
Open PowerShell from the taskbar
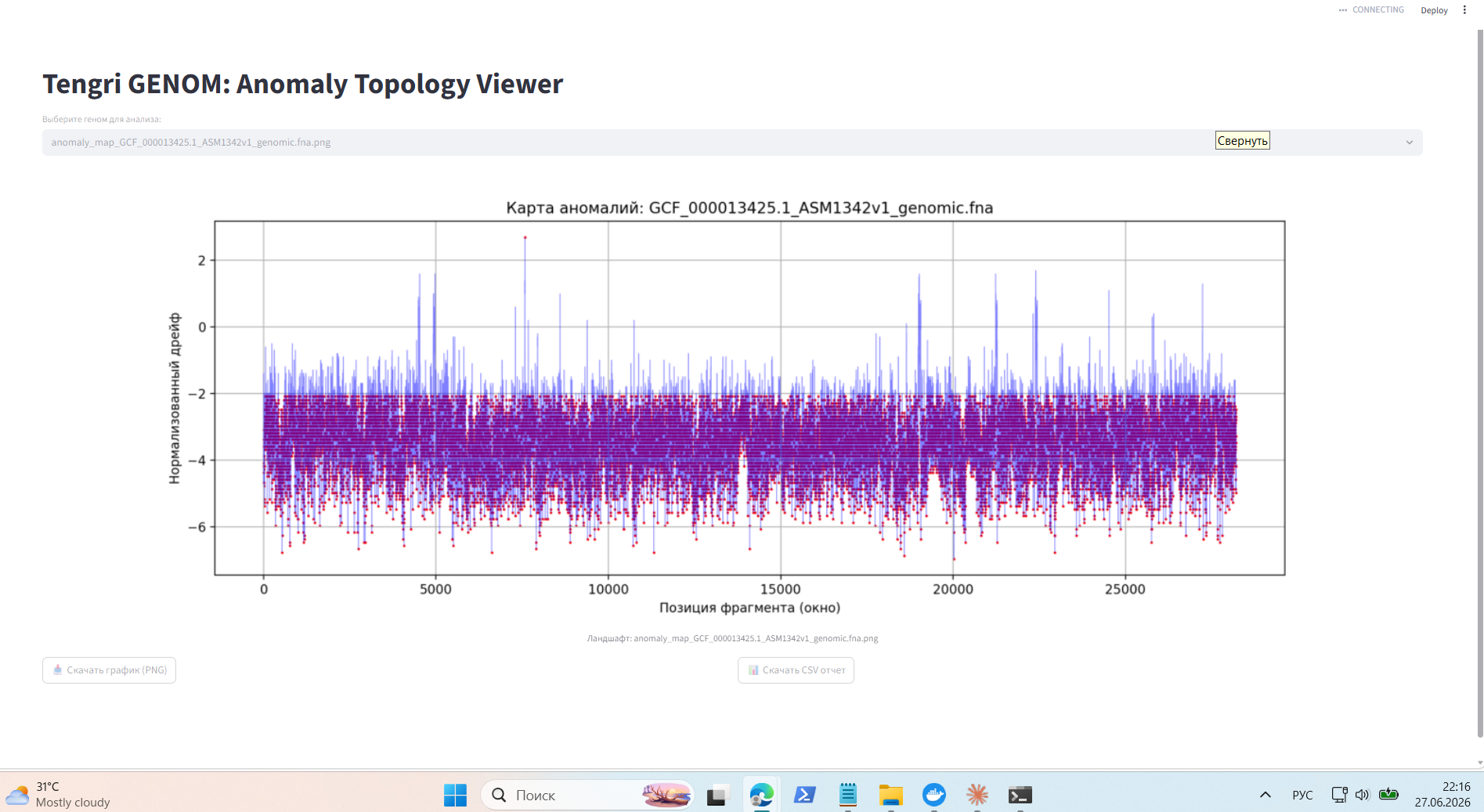[x=804, y=795]
